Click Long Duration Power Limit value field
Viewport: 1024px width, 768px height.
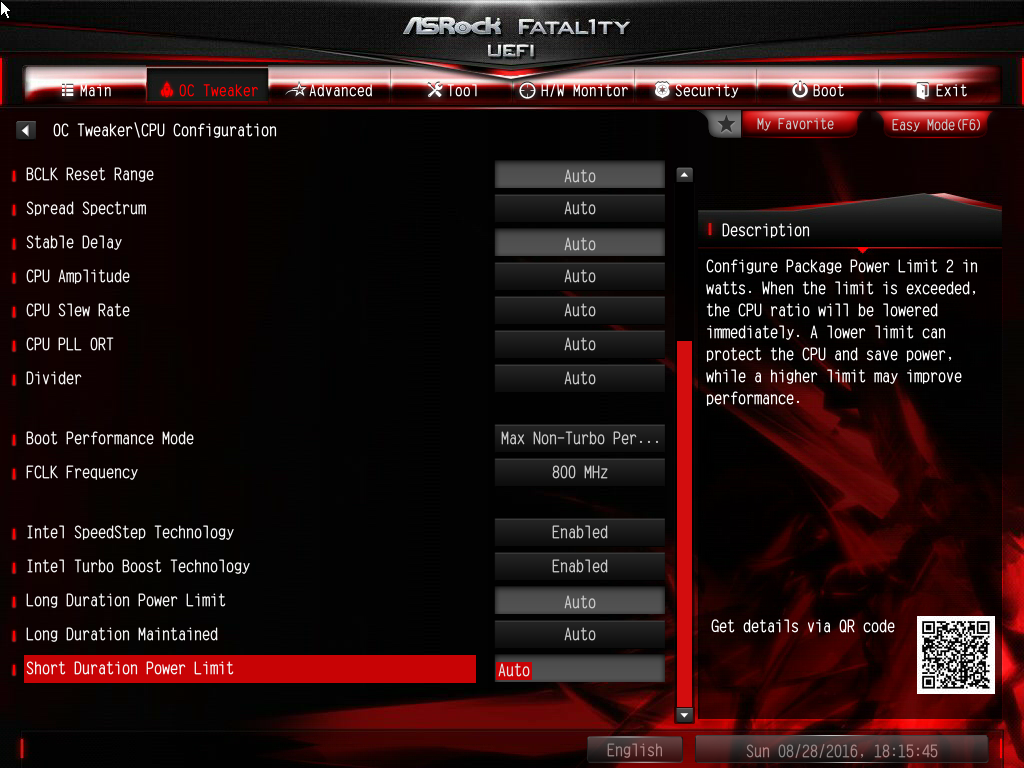point(579,601)
